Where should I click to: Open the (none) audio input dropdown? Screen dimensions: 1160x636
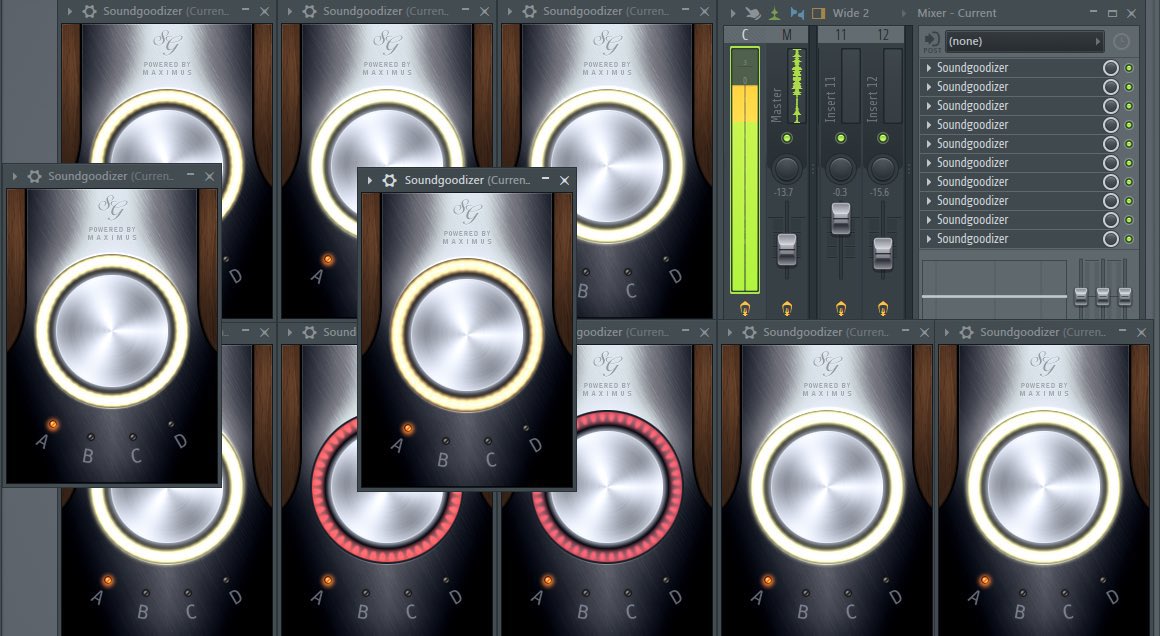[1024, 41]
